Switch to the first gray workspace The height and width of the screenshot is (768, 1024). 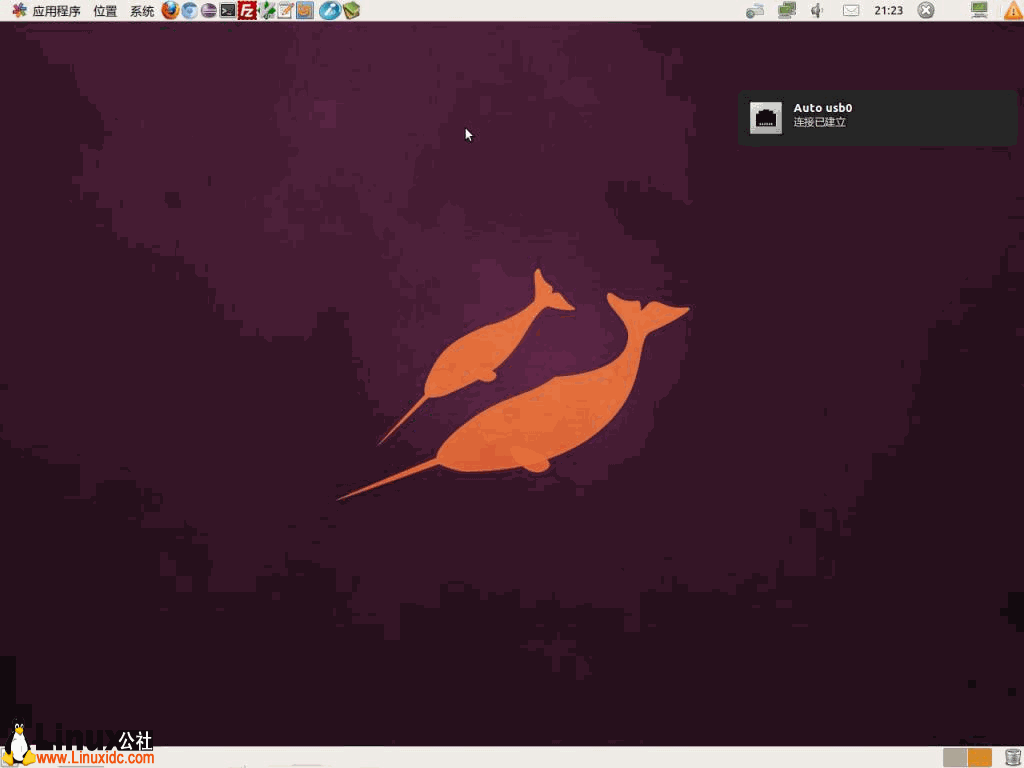point(955,757)
